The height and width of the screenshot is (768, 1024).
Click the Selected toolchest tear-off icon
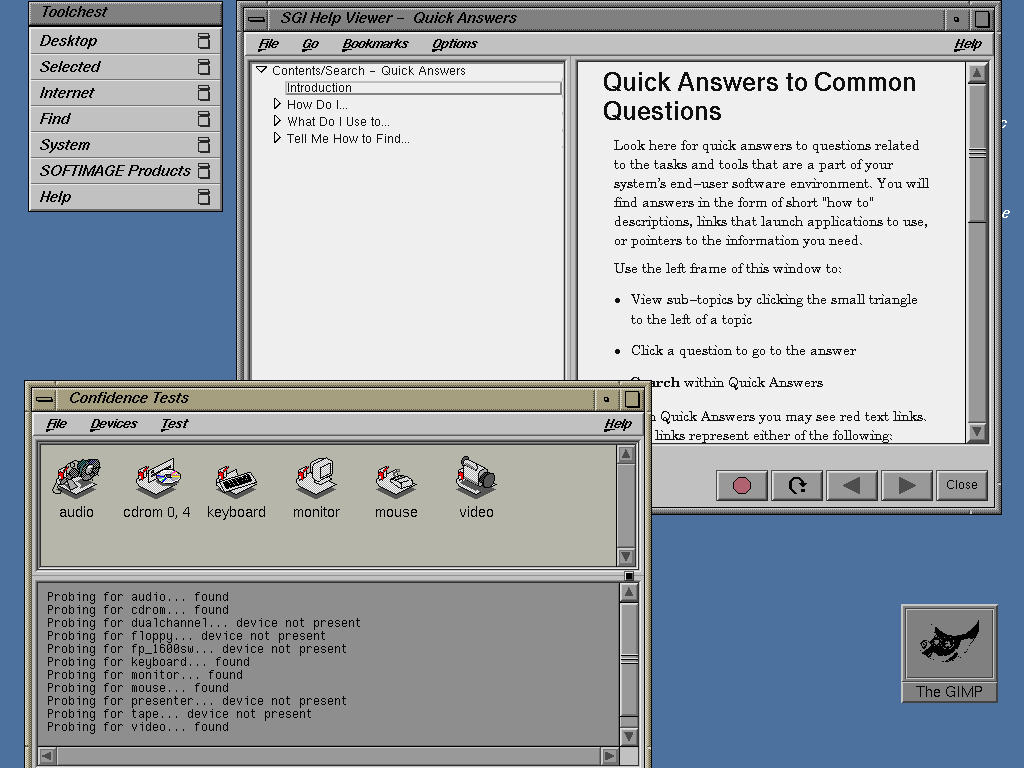204,67
